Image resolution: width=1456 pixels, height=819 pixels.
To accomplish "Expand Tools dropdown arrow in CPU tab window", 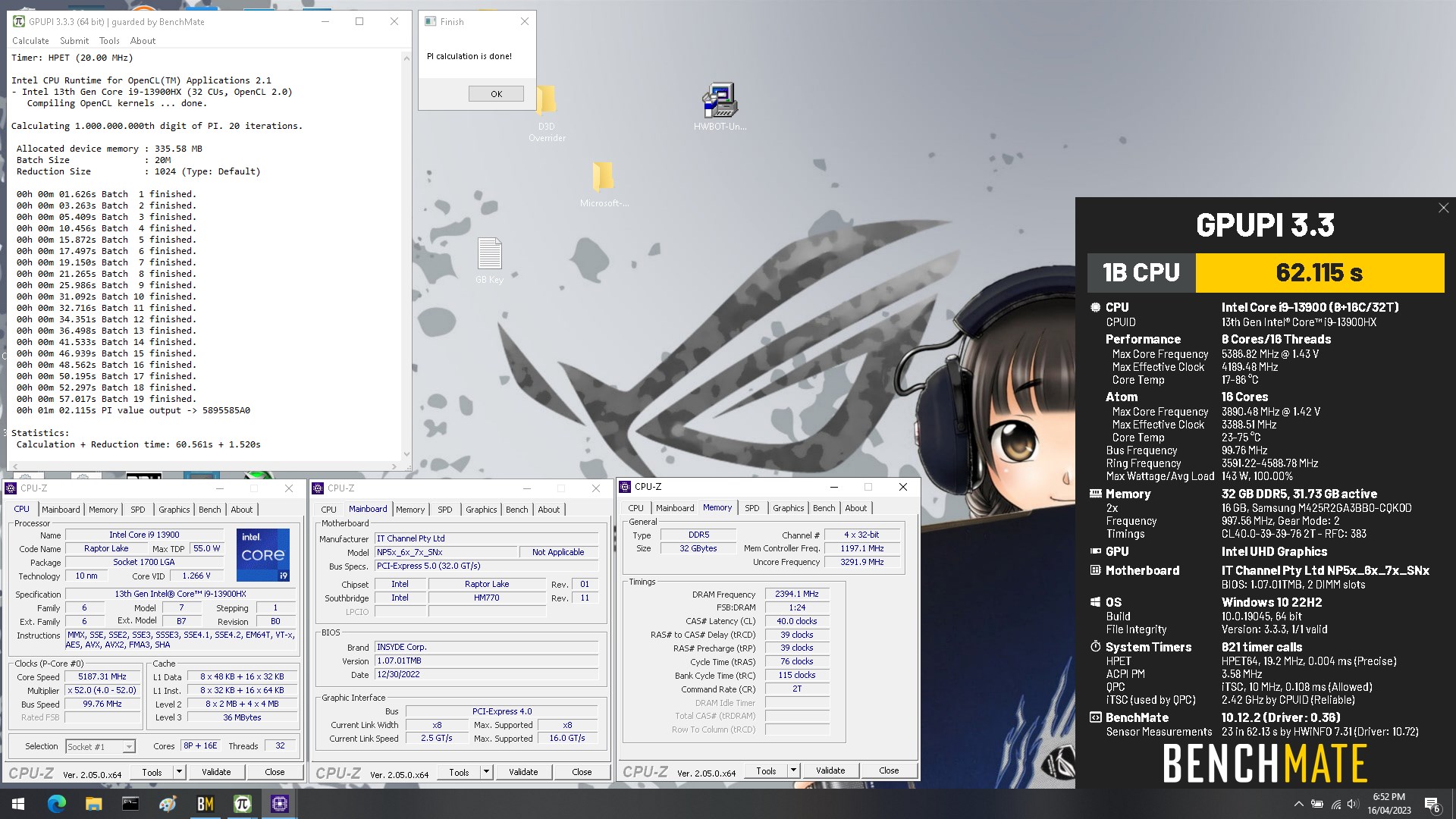I will tap(180, 772).
